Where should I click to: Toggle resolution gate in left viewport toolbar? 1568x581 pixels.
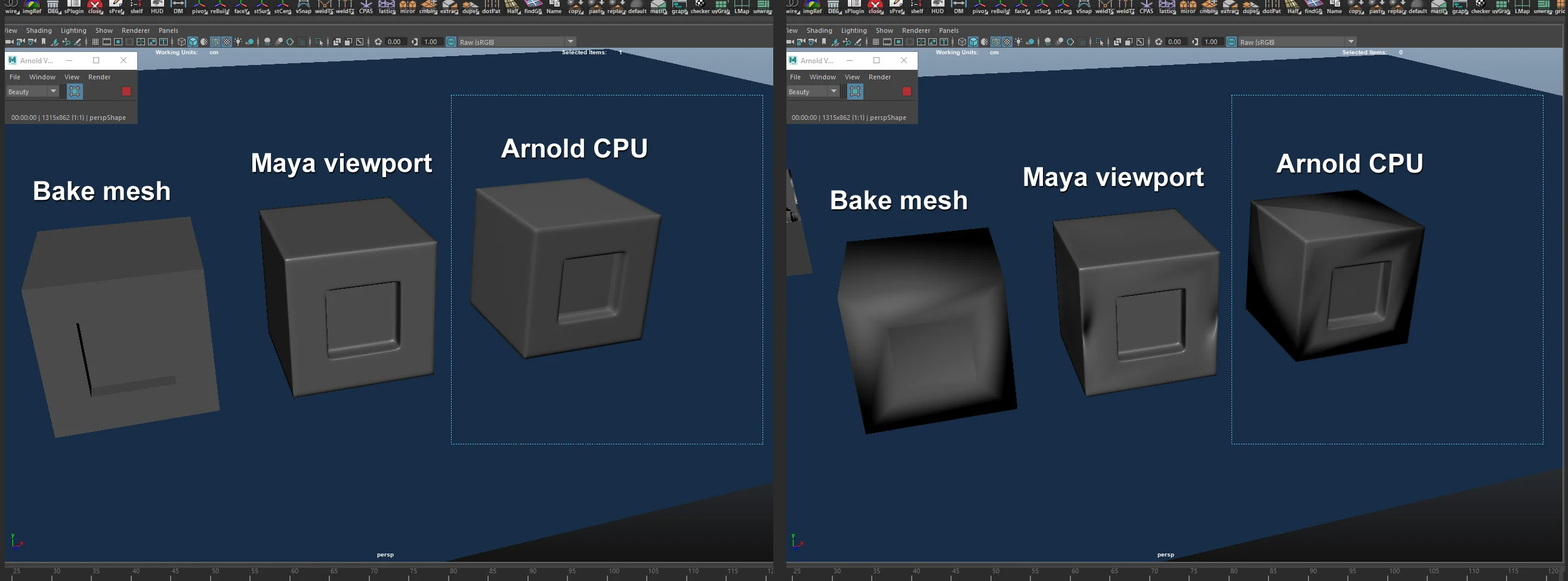coord(118,41)
